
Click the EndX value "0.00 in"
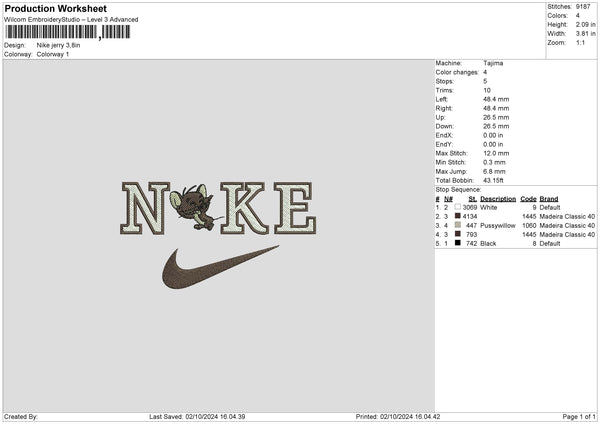493,135
